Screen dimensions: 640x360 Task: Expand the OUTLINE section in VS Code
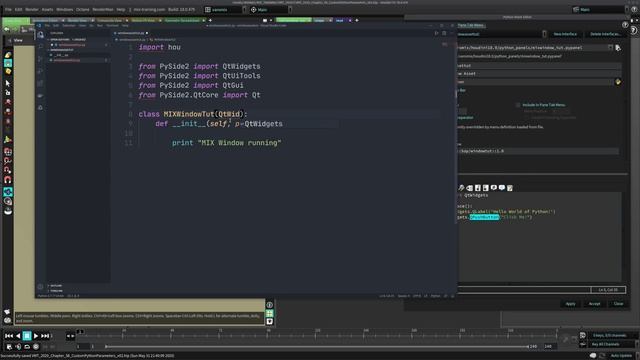pos(56,286)
